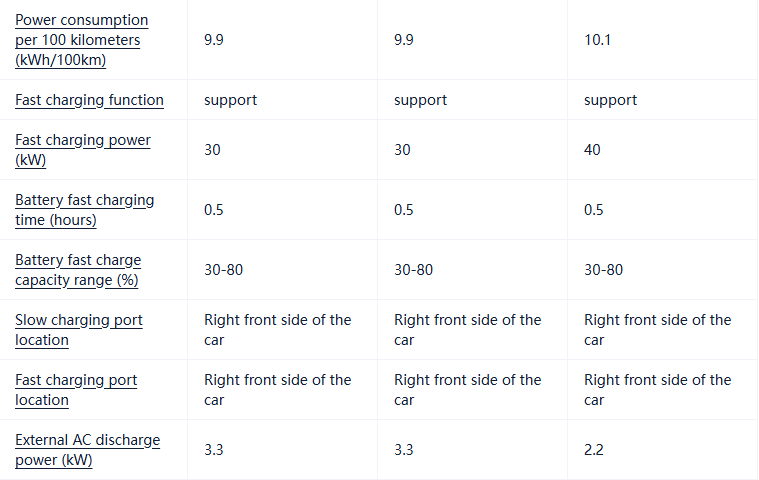
Task: Select the 9.9 value in middle data column
Action: click(404, 40)
